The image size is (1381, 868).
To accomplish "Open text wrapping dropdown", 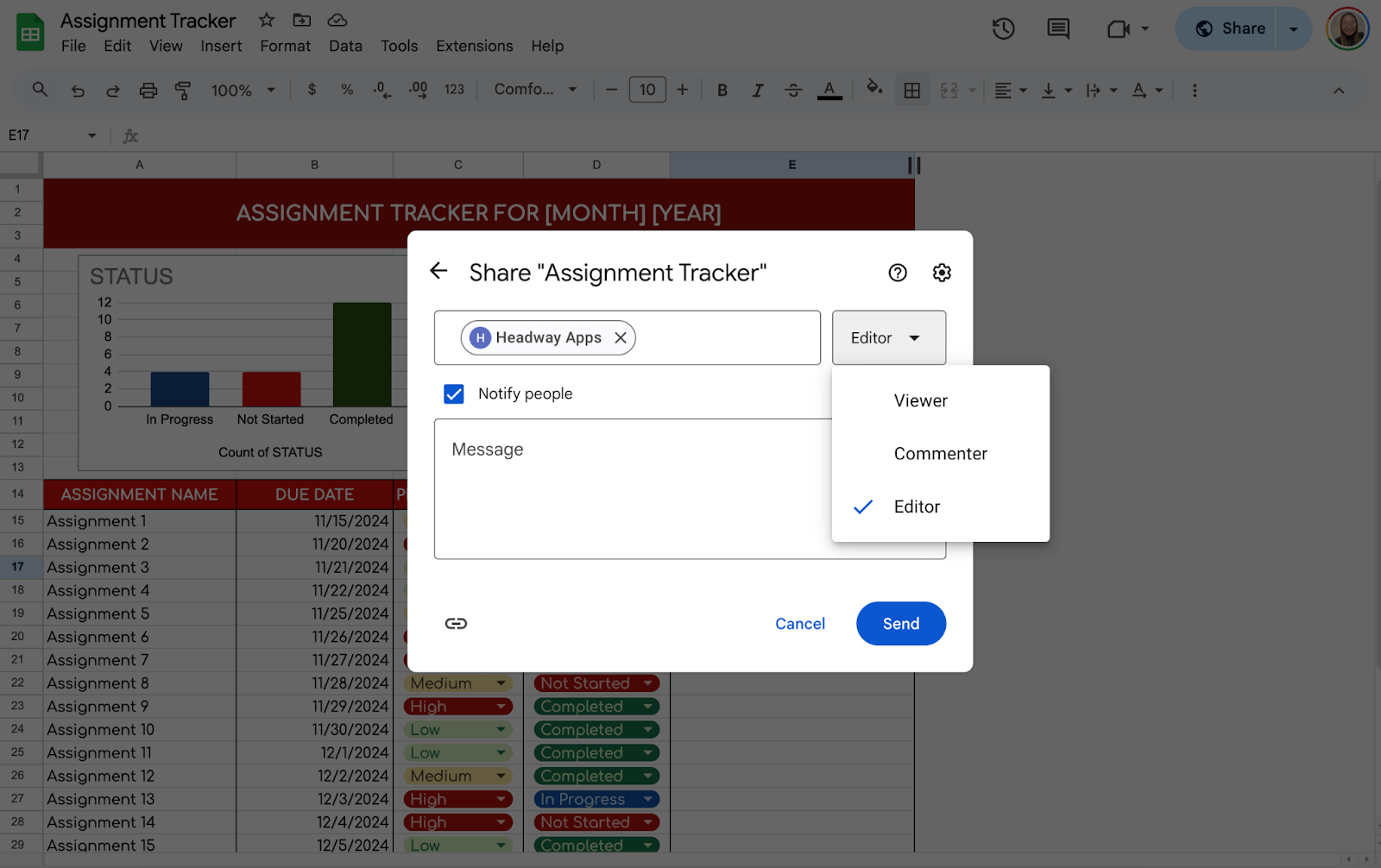I will pos(1101,90).
